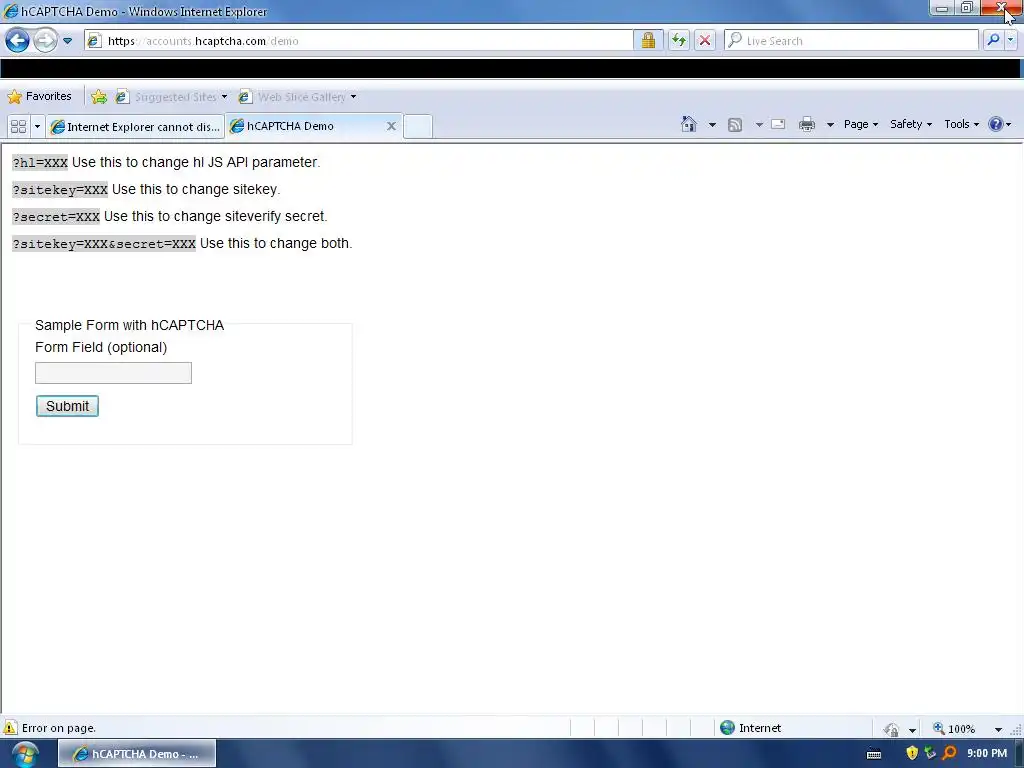The image size is (1024, 768).
Task: Open the status bar privacy dropdown arrow
Action: [x=912, y=730]
